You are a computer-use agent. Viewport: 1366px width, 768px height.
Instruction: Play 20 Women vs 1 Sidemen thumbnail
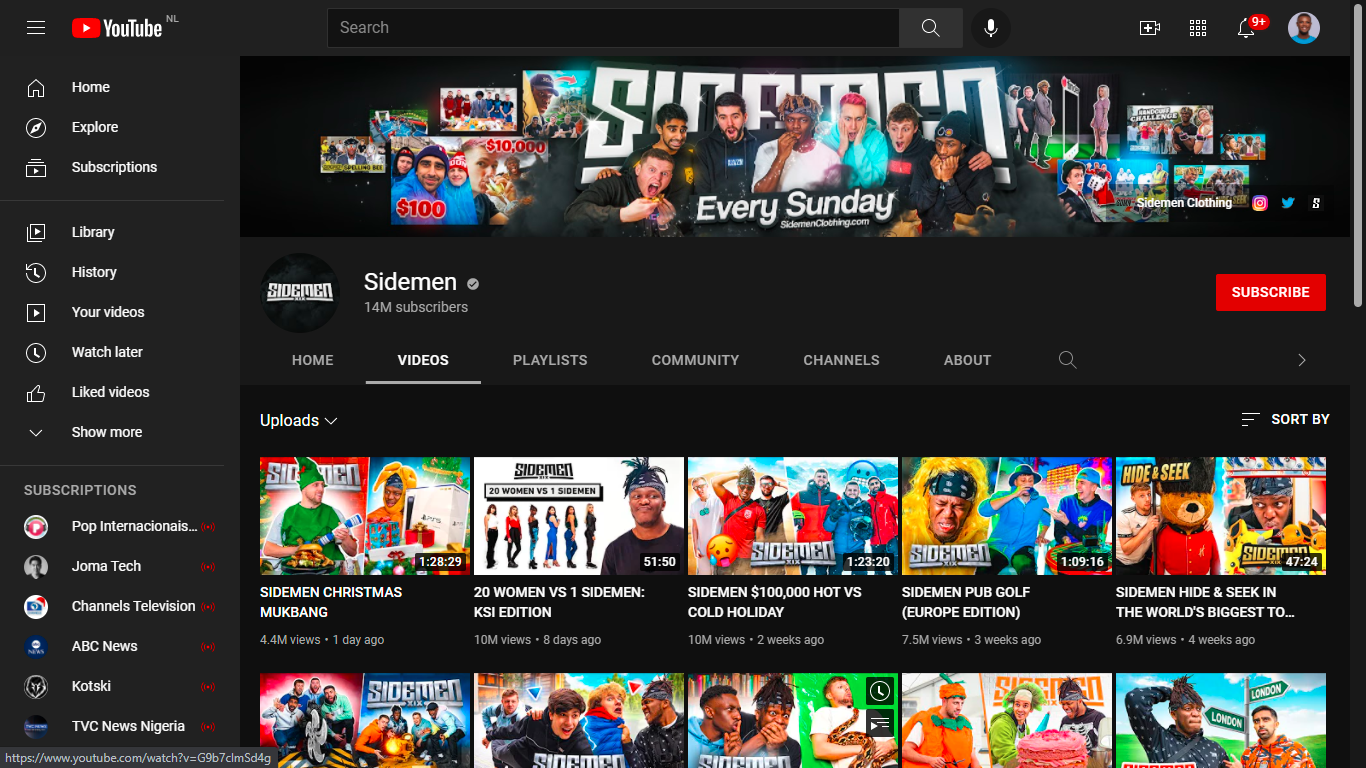pos(579,516)
